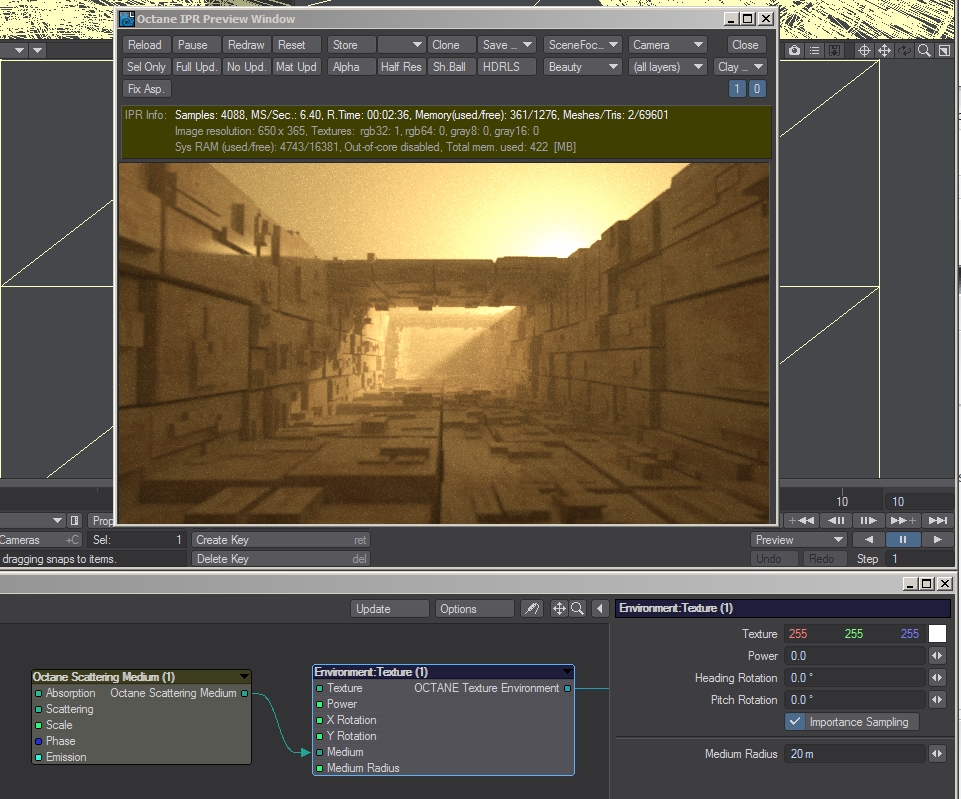Toggle the Pause playback button in transport

902,540
